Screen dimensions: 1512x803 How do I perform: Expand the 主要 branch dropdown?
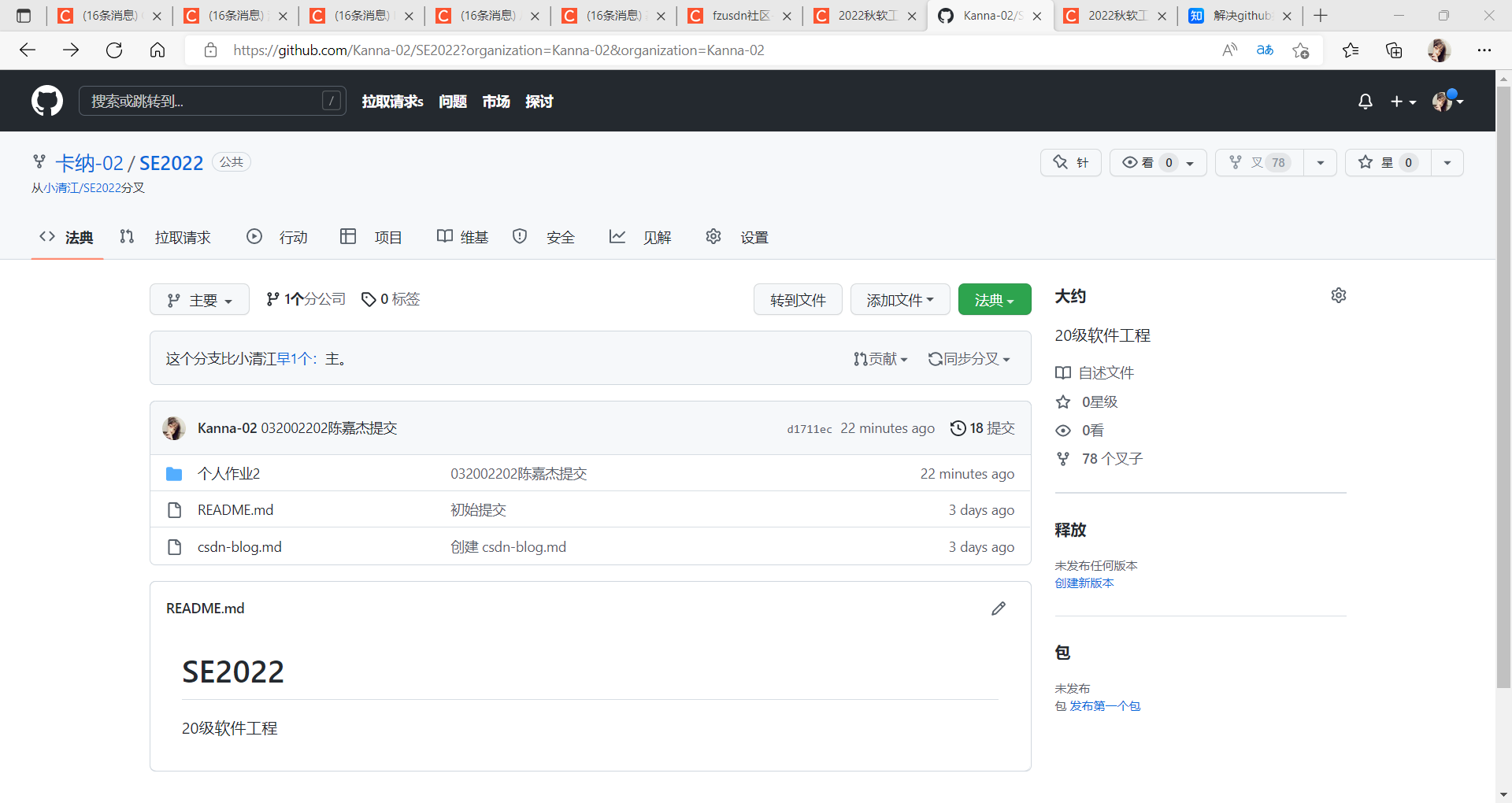[199, 300]
